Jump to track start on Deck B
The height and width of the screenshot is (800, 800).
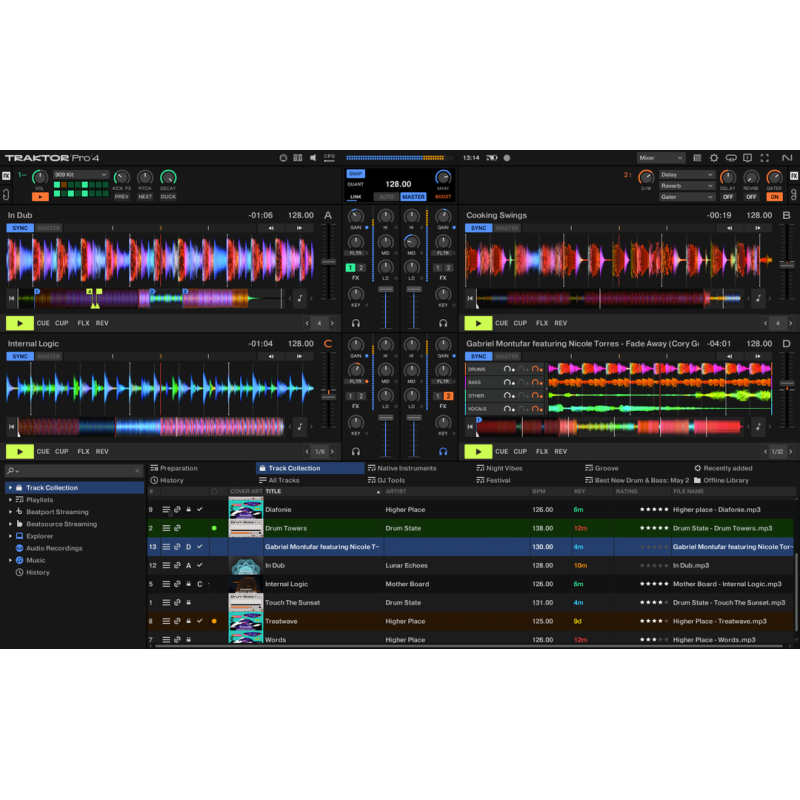pyautogui.click(x=470, y=298)
